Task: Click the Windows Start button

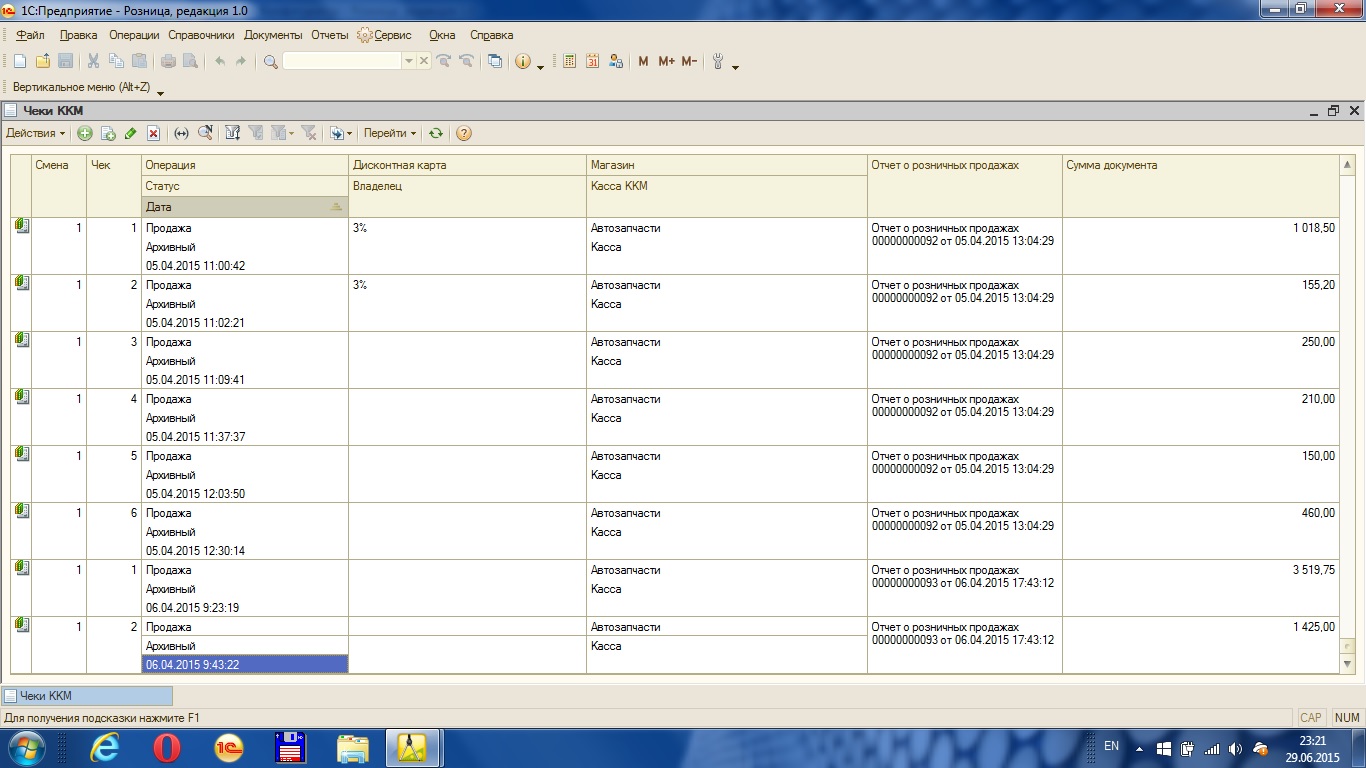Action: [x=27, y=748]
